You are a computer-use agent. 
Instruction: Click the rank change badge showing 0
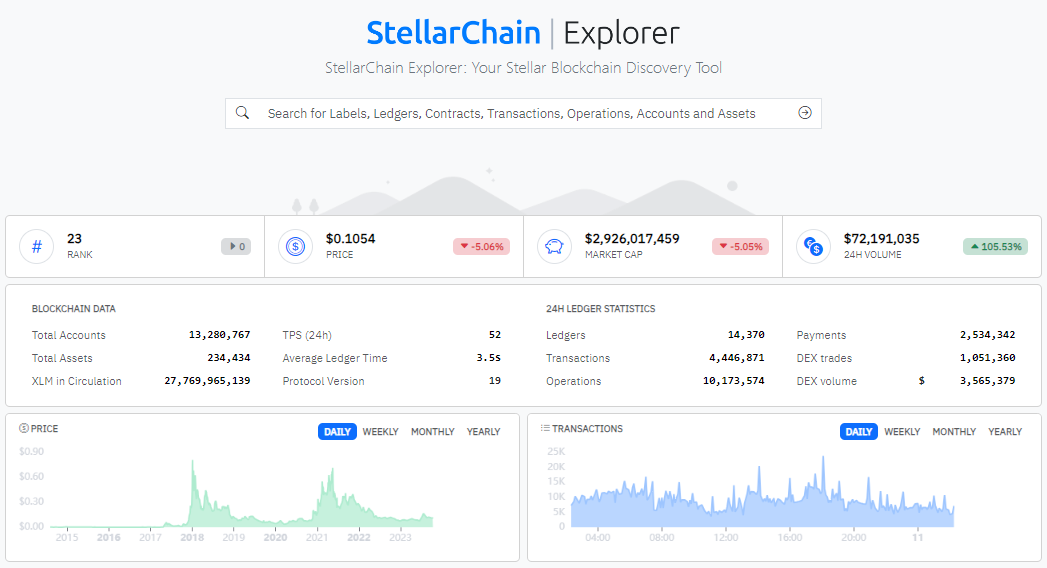(236, 246)
